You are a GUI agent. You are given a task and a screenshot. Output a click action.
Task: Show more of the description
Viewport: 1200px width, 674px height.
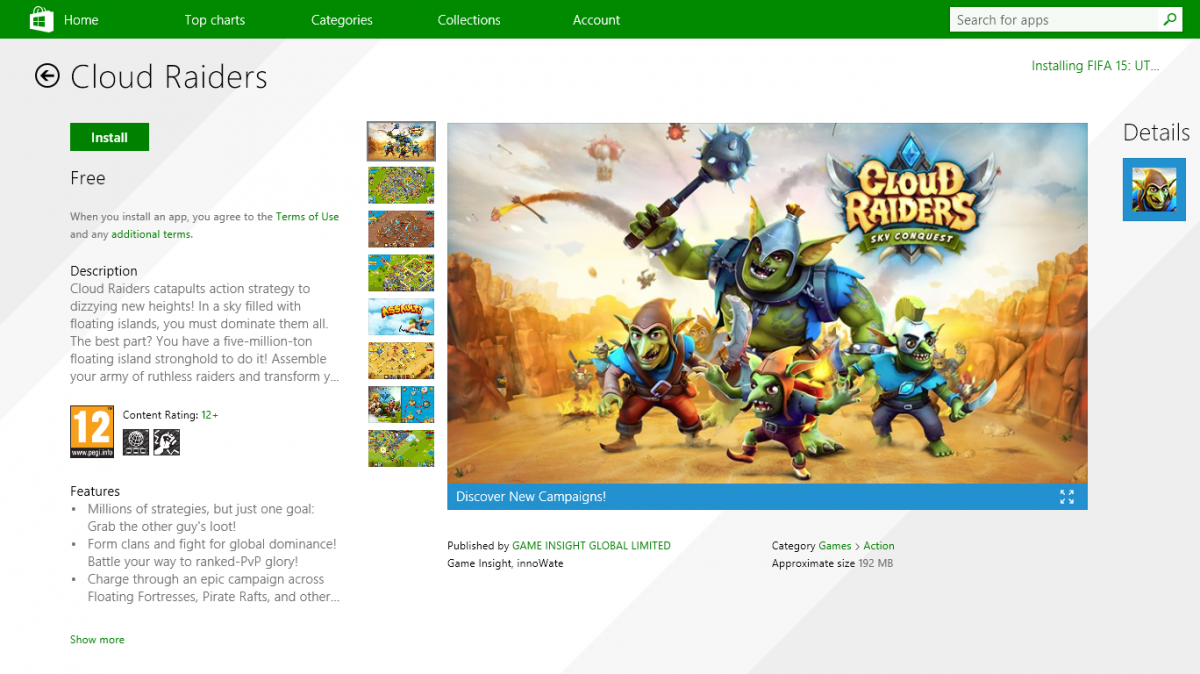point(97,640)
